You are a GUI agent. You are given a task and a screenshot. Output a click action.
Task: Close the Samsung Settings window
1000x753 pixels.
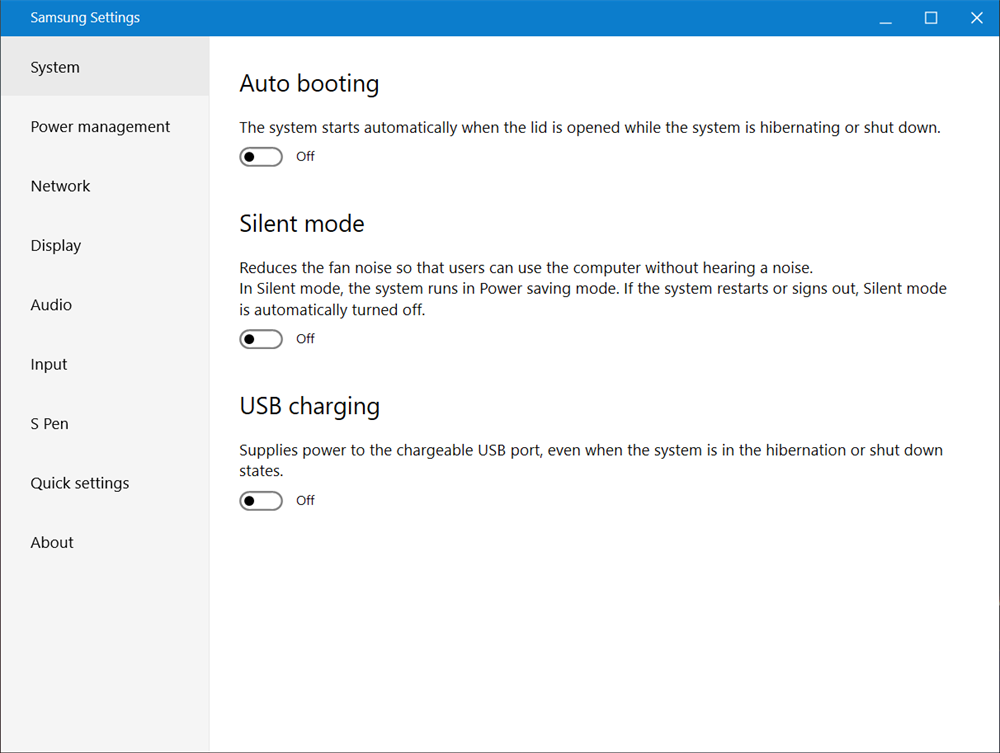[x=977, y=18]
